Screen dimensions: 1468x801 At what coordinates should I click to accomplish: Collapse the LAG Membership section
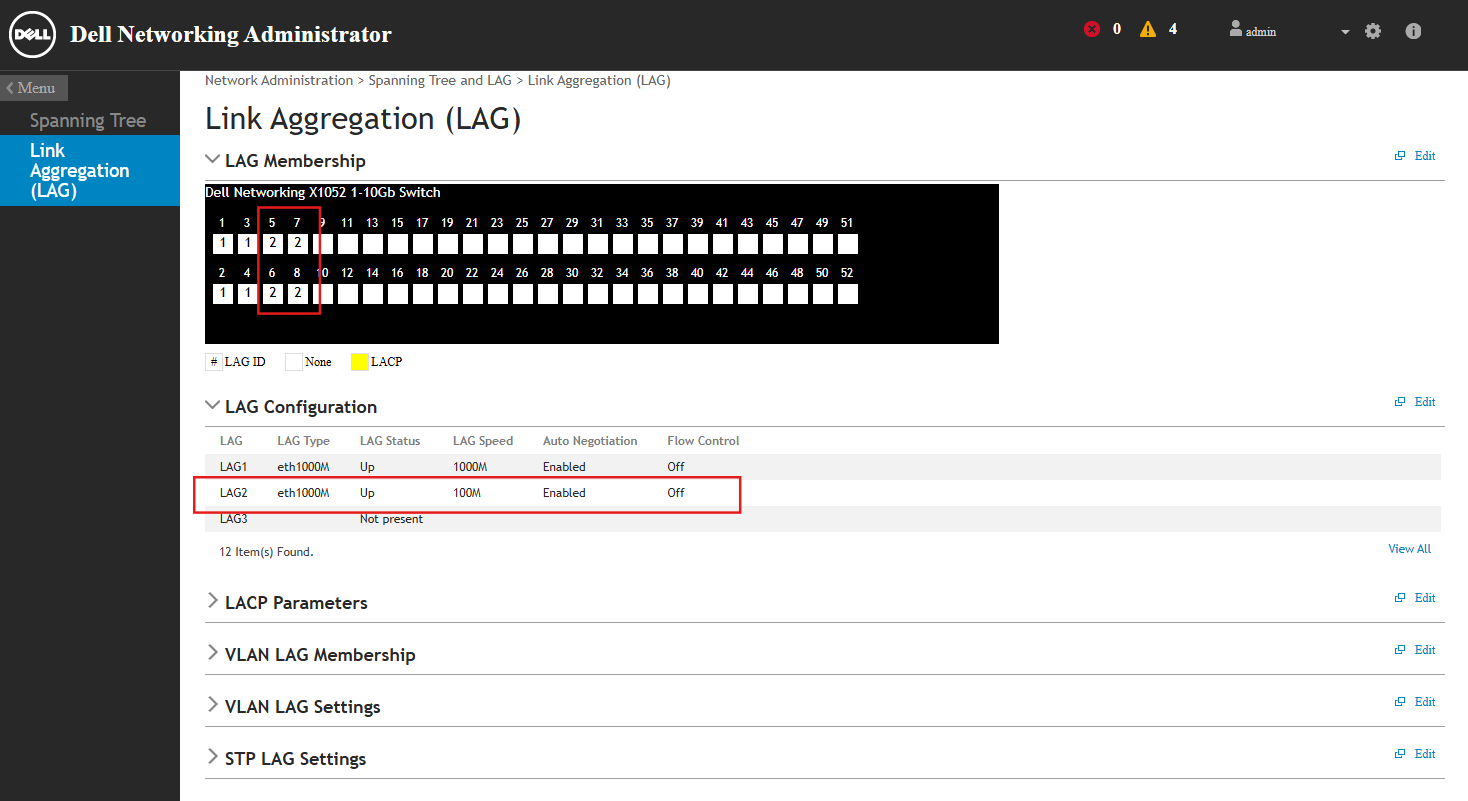click(x=212, y=159)
